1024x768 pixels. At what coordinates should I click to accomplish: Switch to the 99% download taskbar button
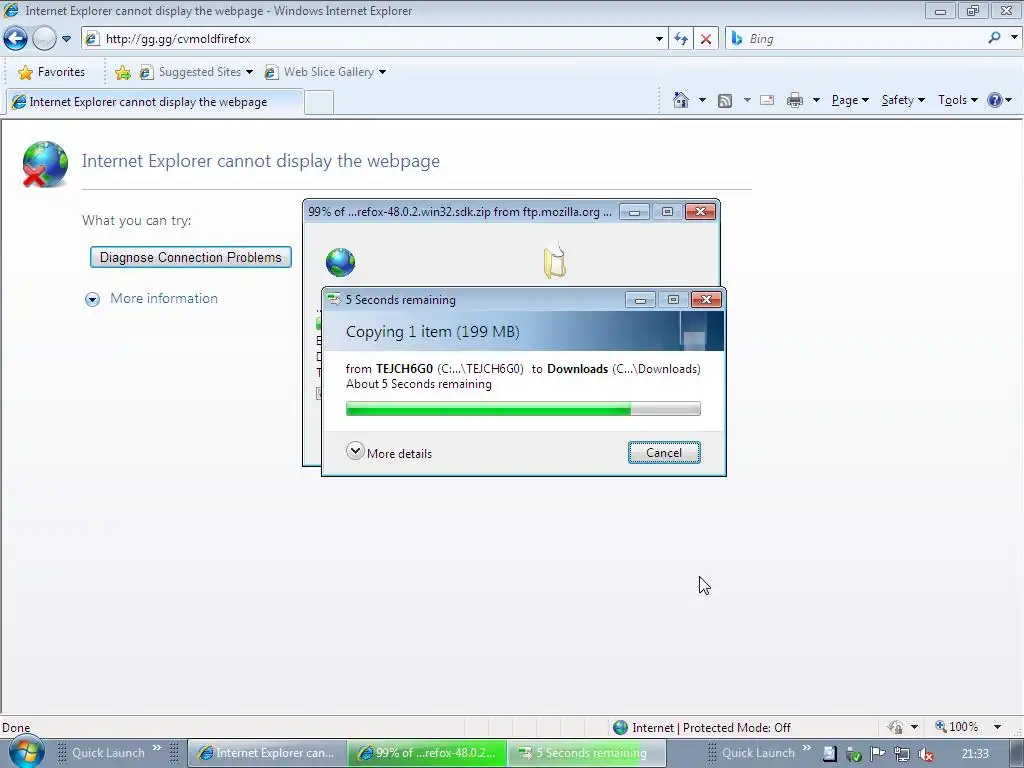[x=427, y=753]
